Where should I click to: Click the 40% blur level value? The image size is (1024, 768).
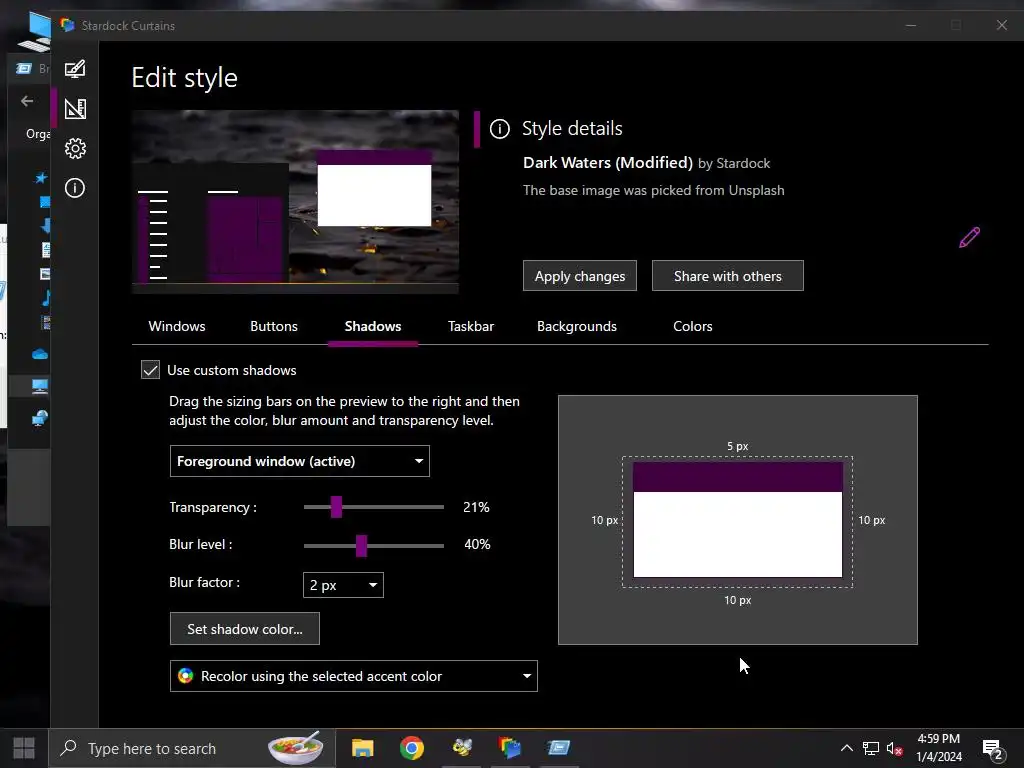click(477, 545)
